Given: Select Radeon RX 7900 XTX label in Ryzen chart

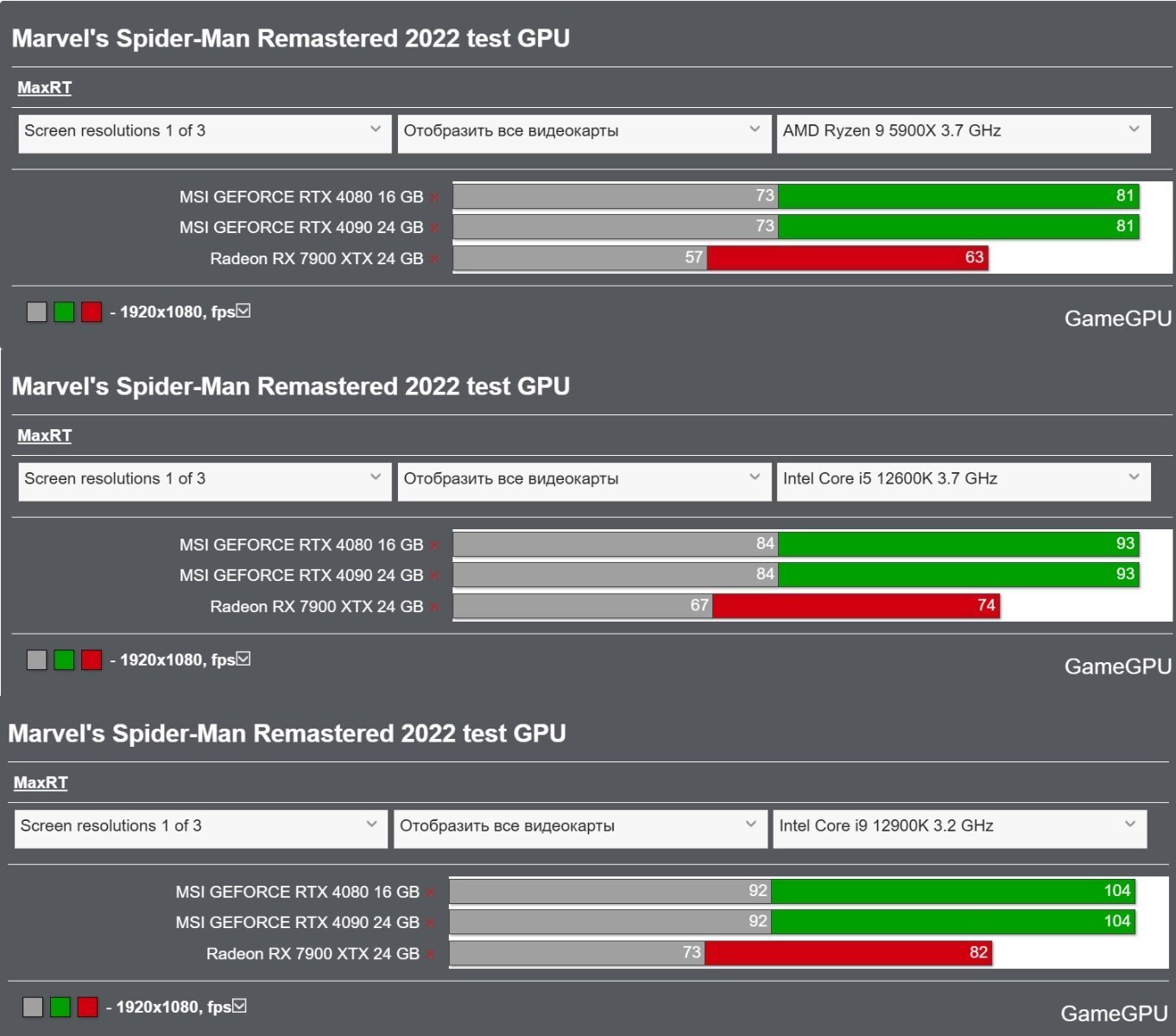Looking at the screenshot, I should 317,259.
